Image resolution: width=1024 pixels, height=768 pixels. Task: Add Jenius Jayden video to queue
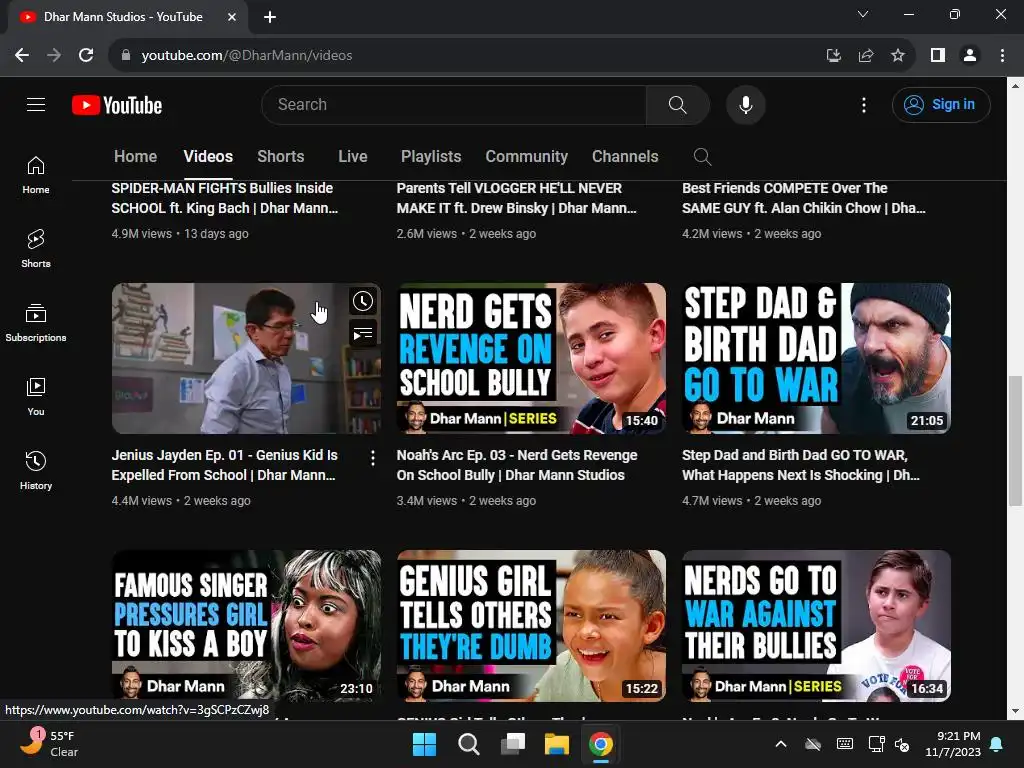362,334
